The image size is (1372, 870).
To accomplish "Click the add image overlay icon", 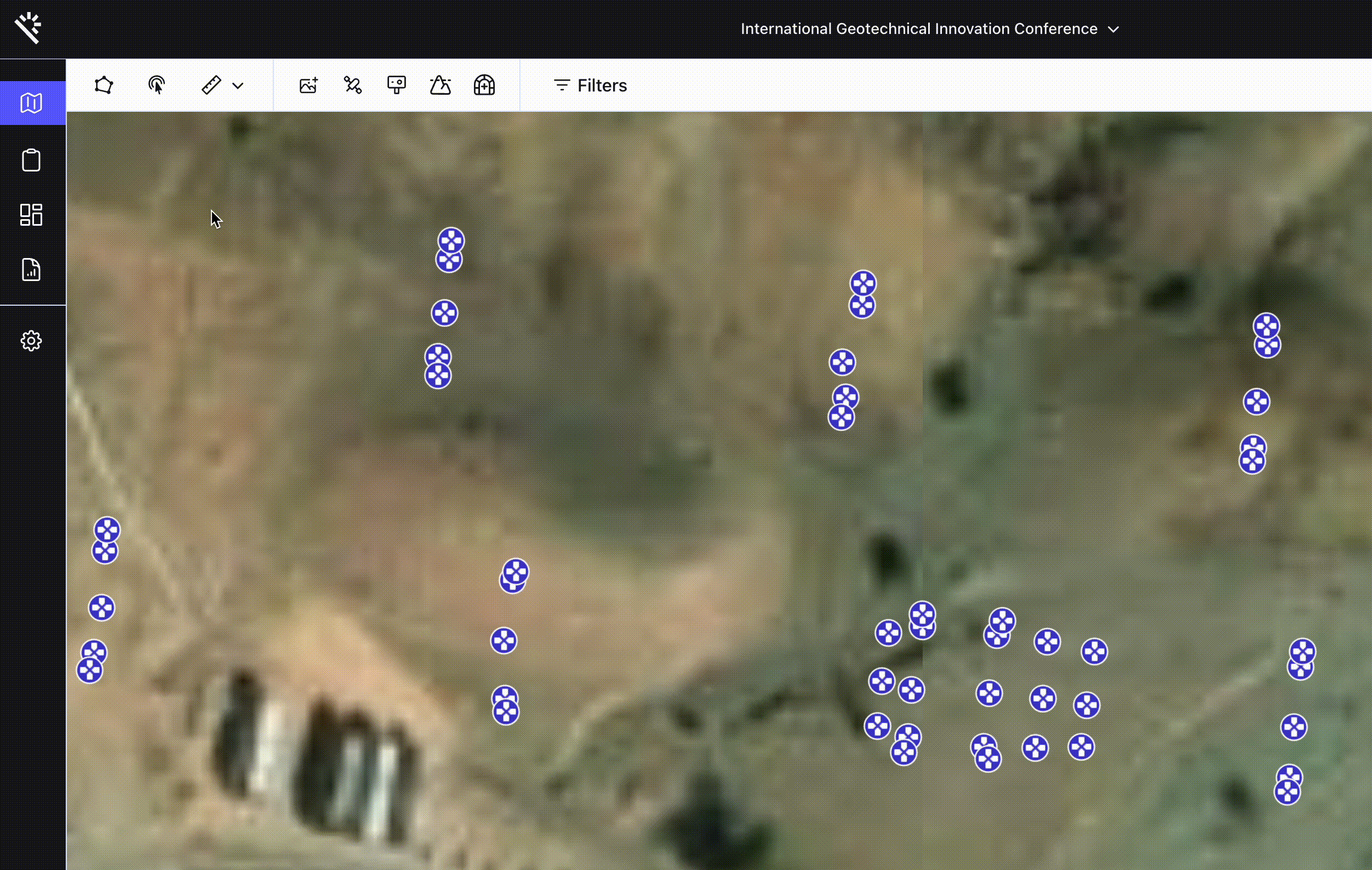I will pos(308,85).
